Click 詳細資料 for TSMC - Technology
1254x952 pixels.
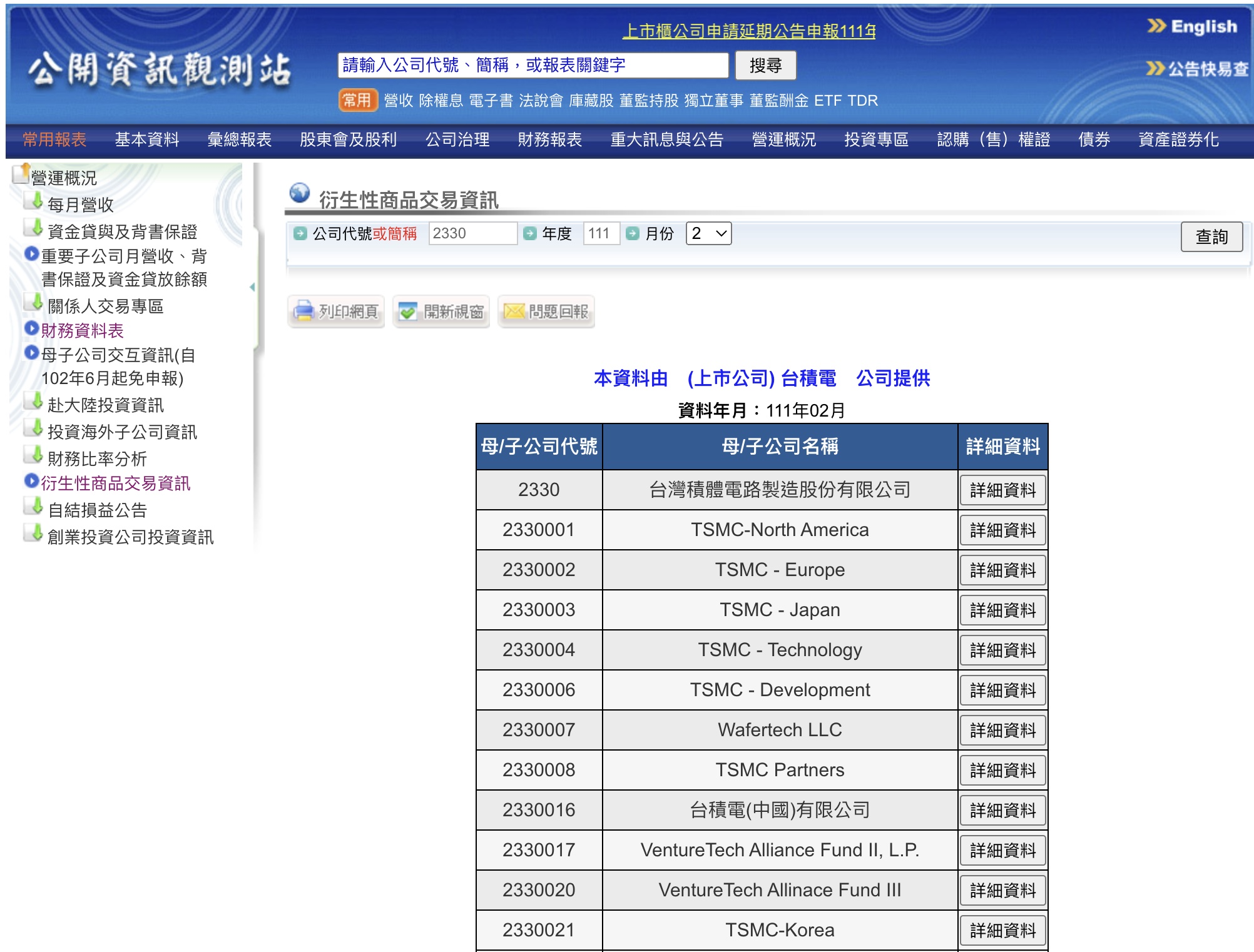pos(1003,650)
